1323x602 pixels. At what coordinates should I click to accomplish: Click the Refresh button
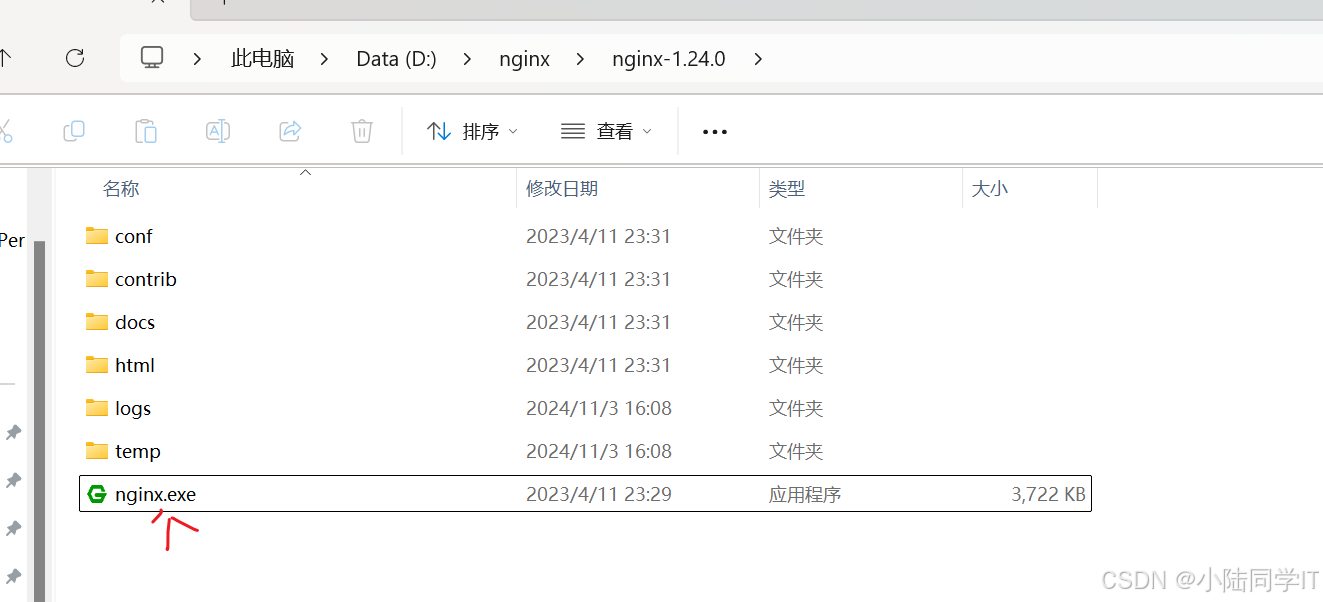[x=75, y=58]
